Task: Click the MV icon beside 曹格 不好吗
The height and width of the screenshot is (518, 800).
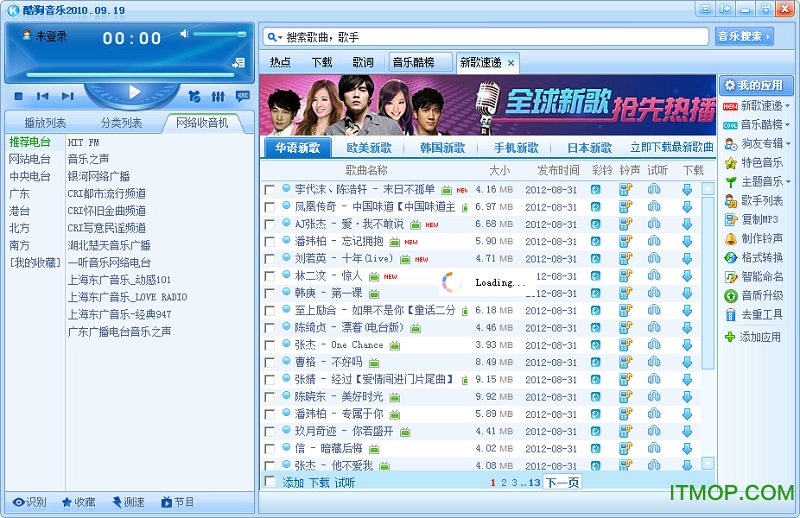Action: point(374,363)
